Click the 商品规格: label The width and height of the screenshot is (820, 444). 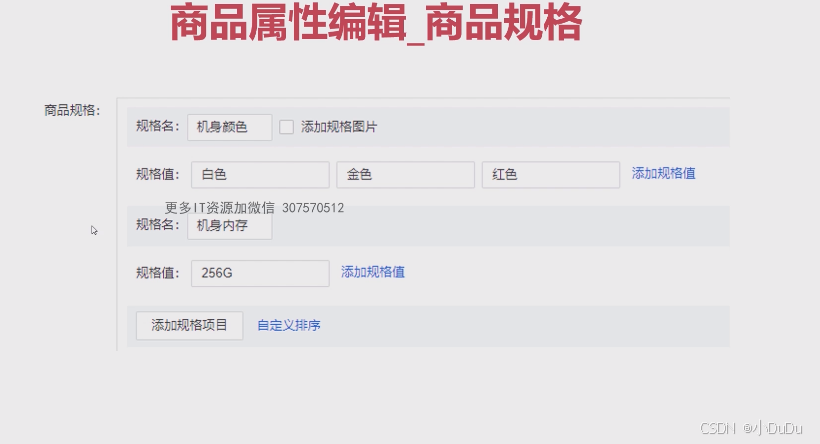pos(72,110)
